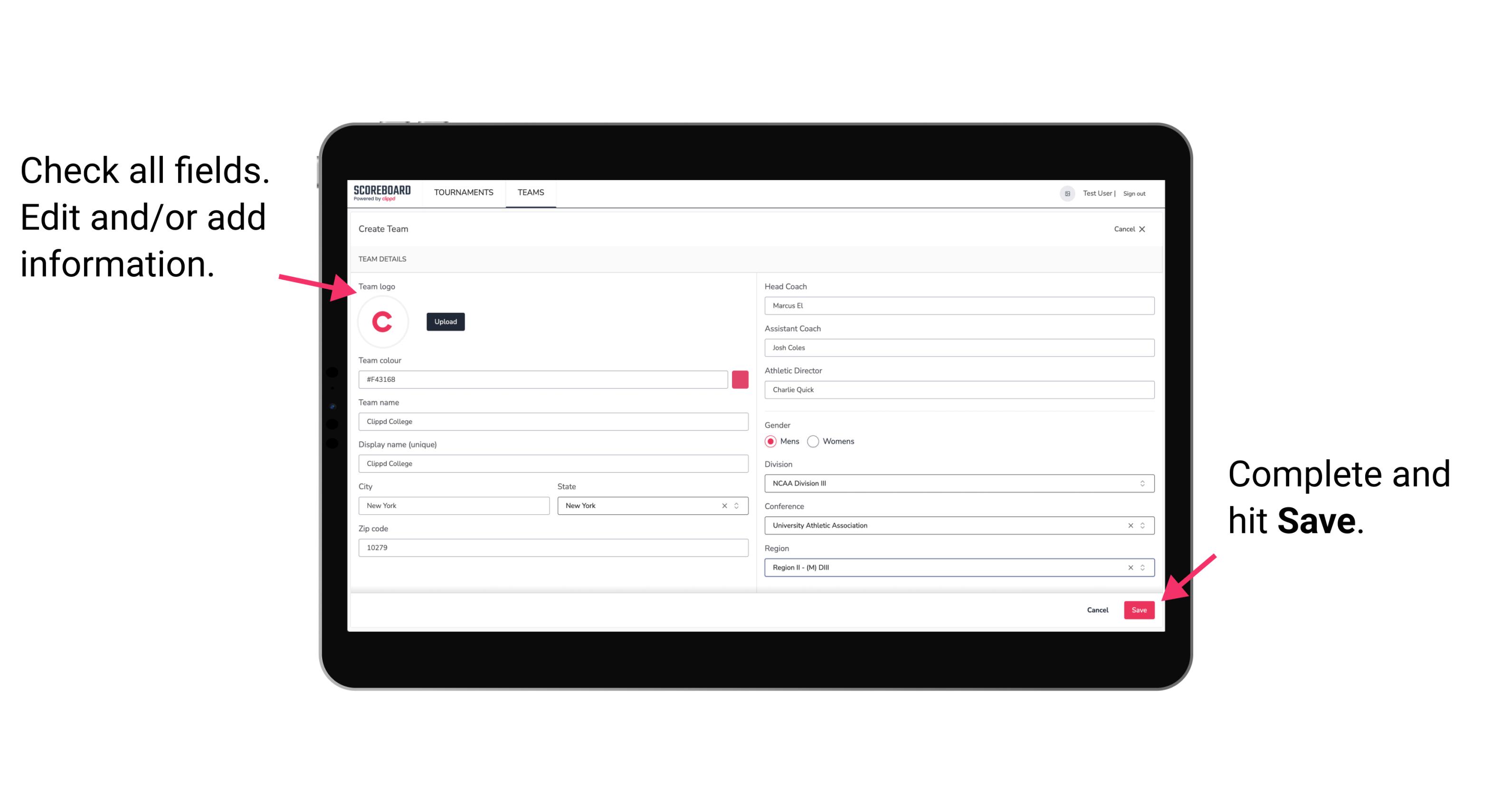This screenshot has height=812, width=1510.
Task: Edit the team colour hex input field
Action: click(543, 379)
